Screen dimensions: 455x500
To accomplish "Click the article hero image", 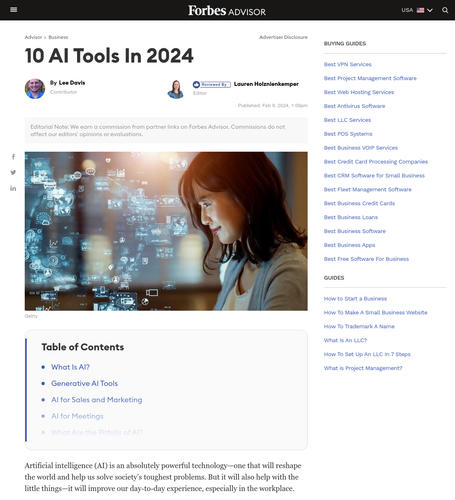I will tap(166, 231).
